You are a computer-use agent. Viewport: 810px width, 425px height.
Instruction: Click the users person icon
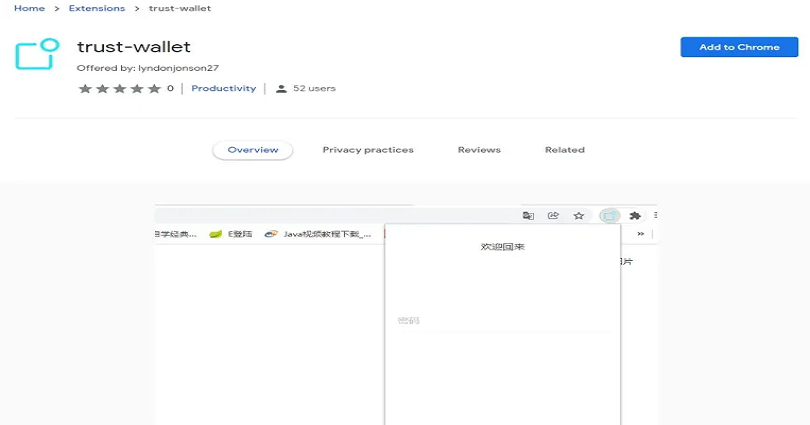coord(281,89)
